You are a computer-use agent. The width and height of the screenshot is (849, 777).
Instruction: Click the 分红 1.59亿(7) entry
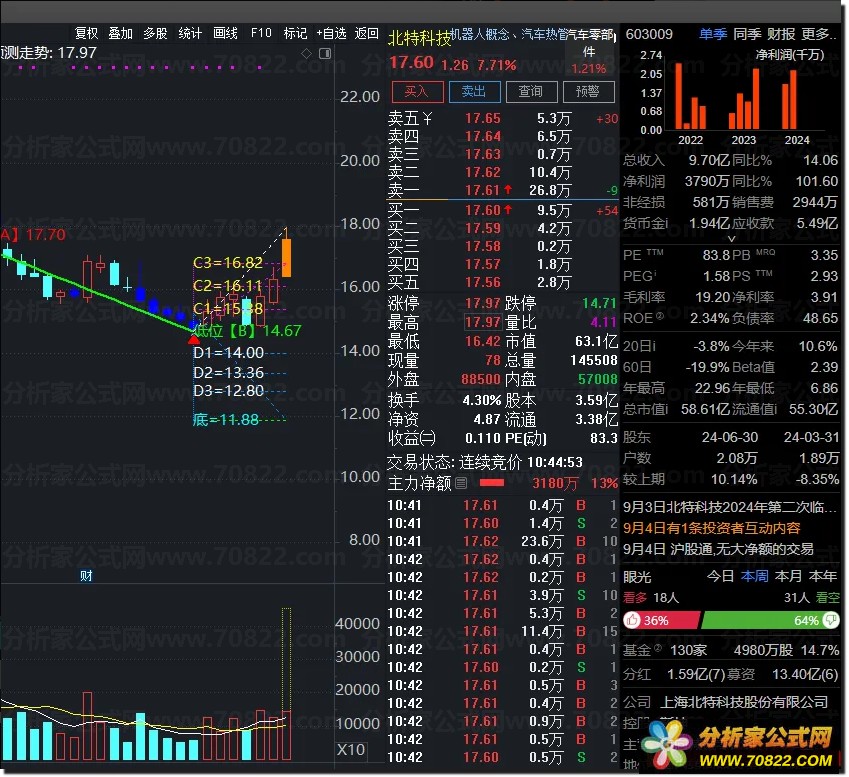click(x=674, y=674)
